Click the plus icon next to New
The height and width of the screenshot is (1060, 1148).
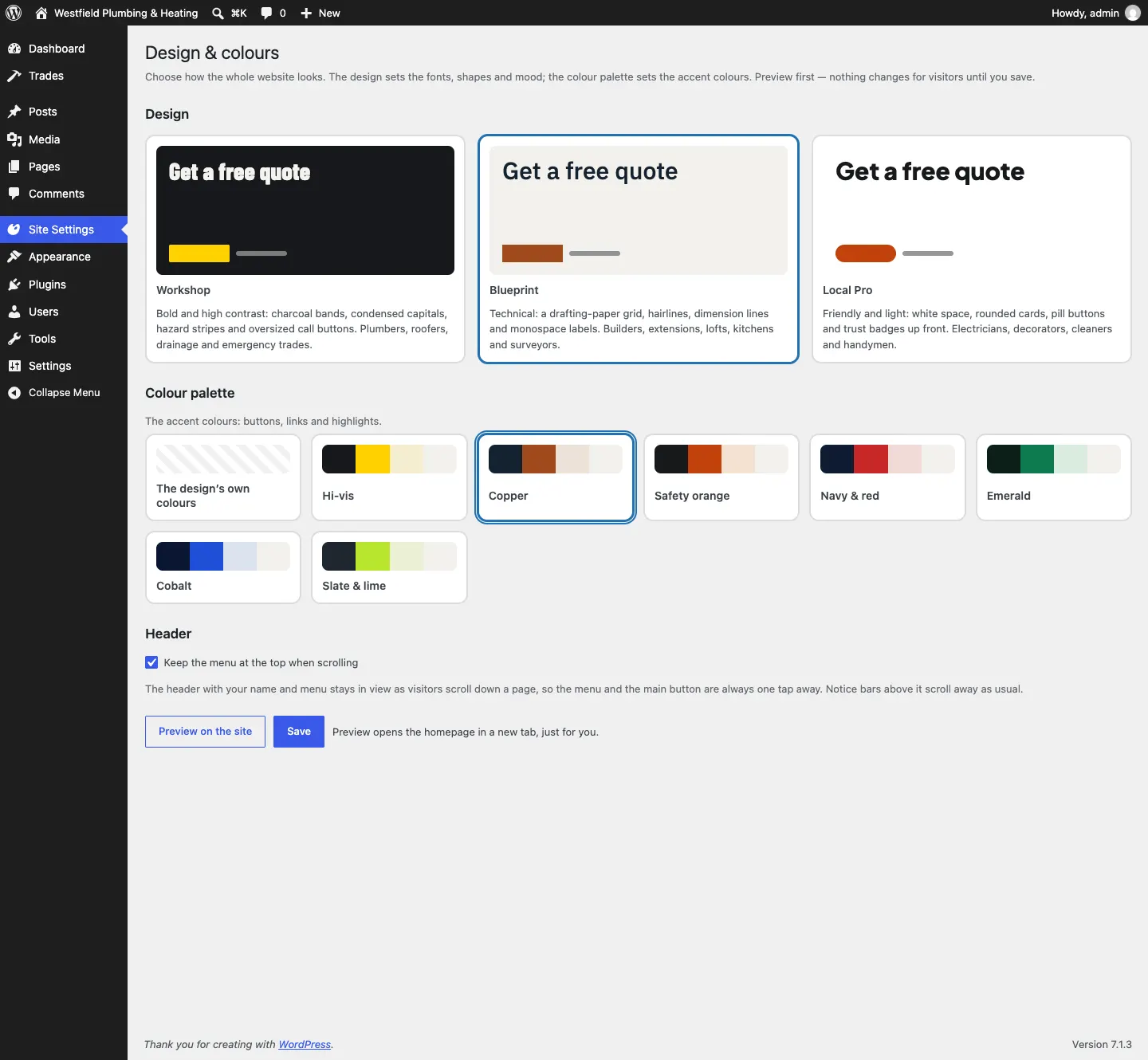pos(306,13)
